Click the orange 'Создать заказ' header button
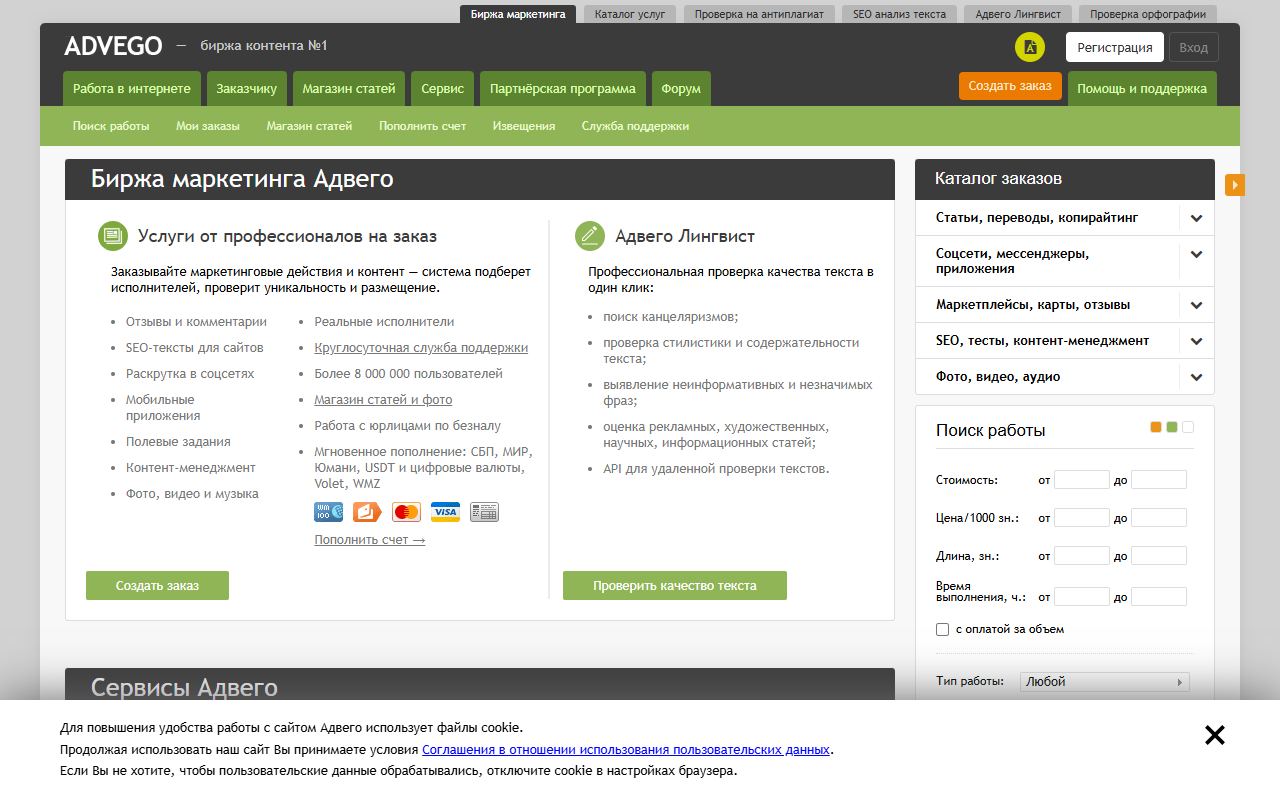This screenshot has height=800, width=1280. 1010,86
